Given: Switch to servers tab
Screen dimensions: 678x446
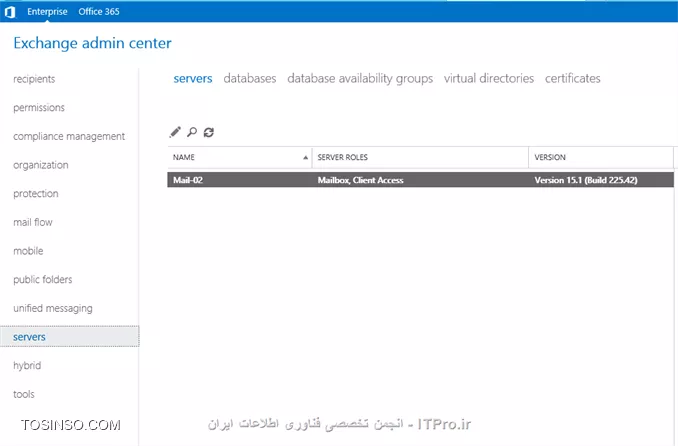Looking at the screenshot, I should (193, 79).
